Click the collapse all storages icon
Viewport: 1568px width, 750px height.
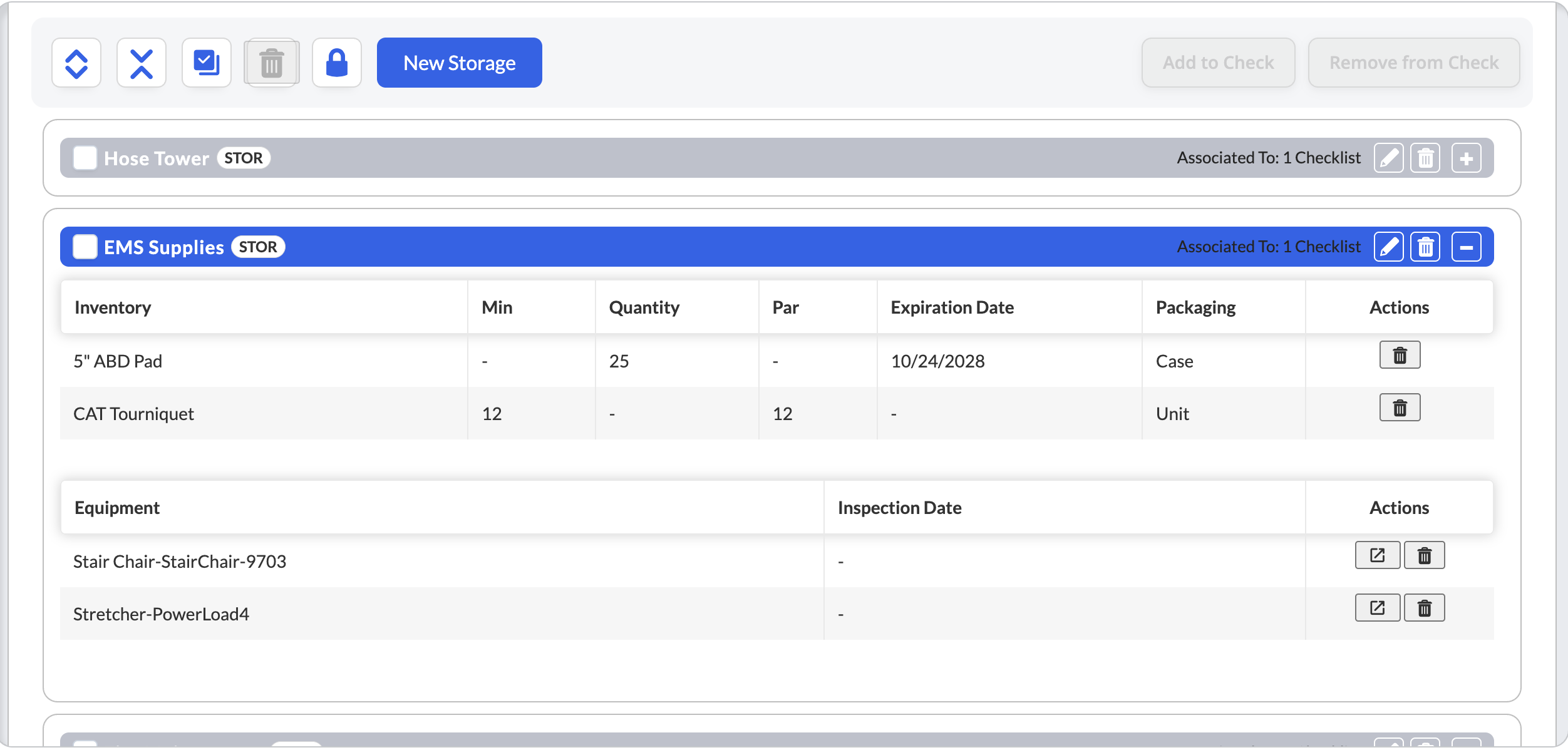(142, 63)
